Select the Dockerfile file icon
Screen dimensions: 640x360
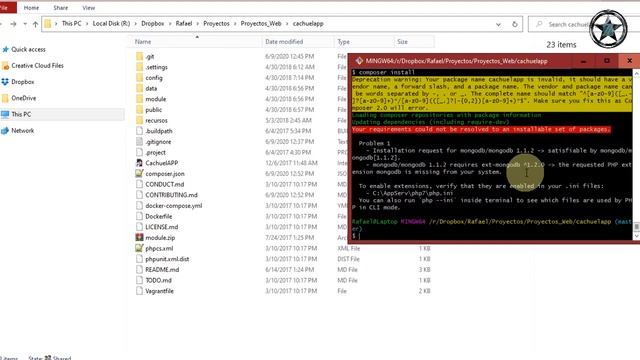[x=139, y=216]
